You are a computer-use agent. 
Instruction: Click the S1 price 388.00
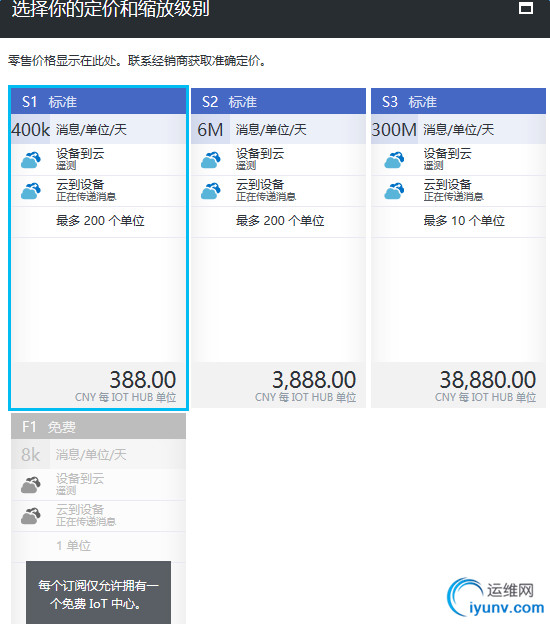point(142,380)
